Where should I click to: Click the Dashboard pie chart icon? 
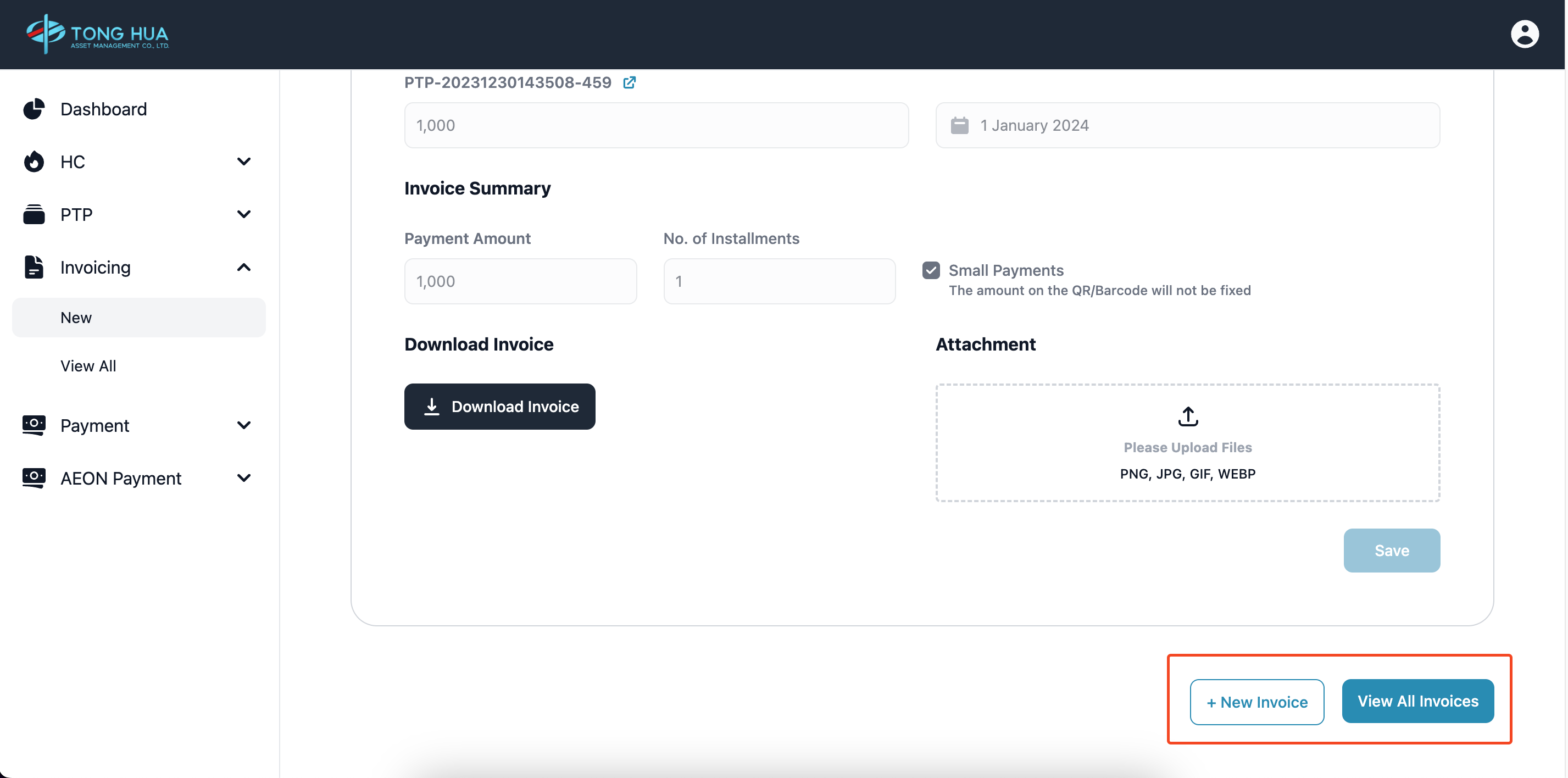click(x=34, y=109)
